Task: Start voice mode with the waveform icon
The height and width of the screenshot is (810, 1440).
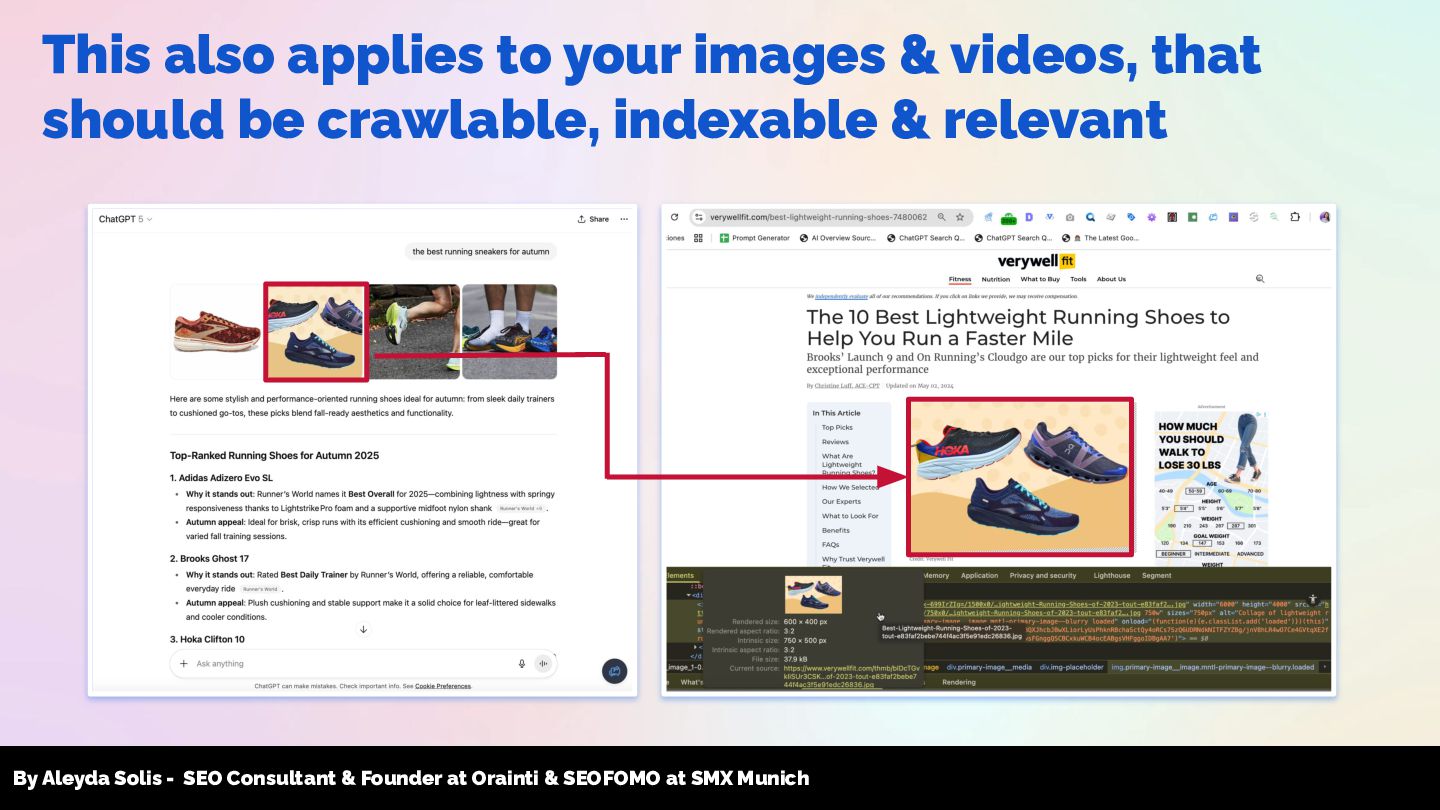Action: pos(544,664)
